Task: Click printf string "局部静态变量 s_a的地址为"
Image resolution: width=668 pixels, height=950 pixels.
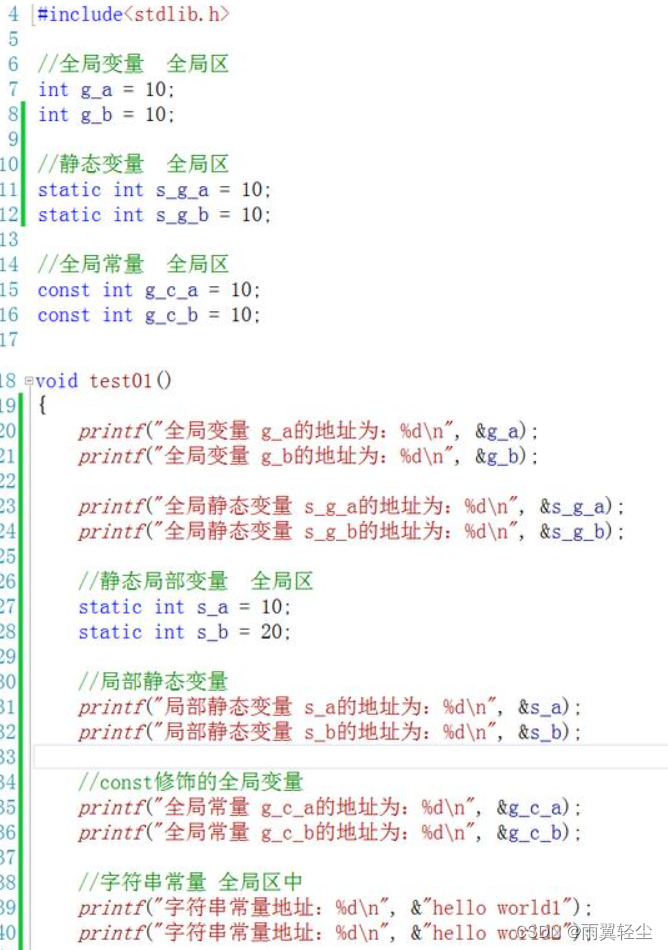Action: pyautogui.click(x=293, y=706)
